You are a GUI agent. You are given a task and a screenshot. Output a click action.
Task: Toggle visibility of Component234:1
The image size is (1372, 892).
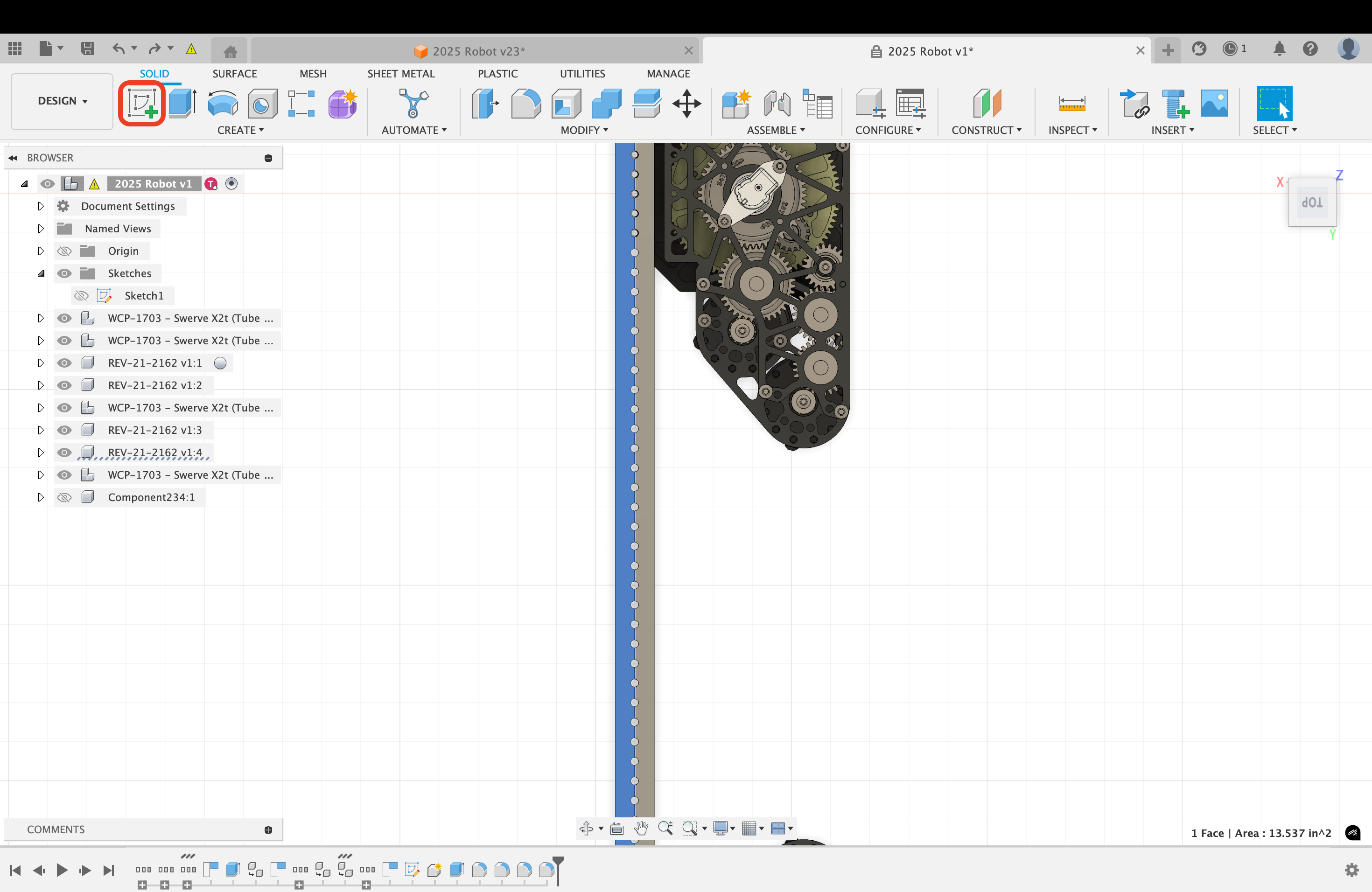pos(64,497)
